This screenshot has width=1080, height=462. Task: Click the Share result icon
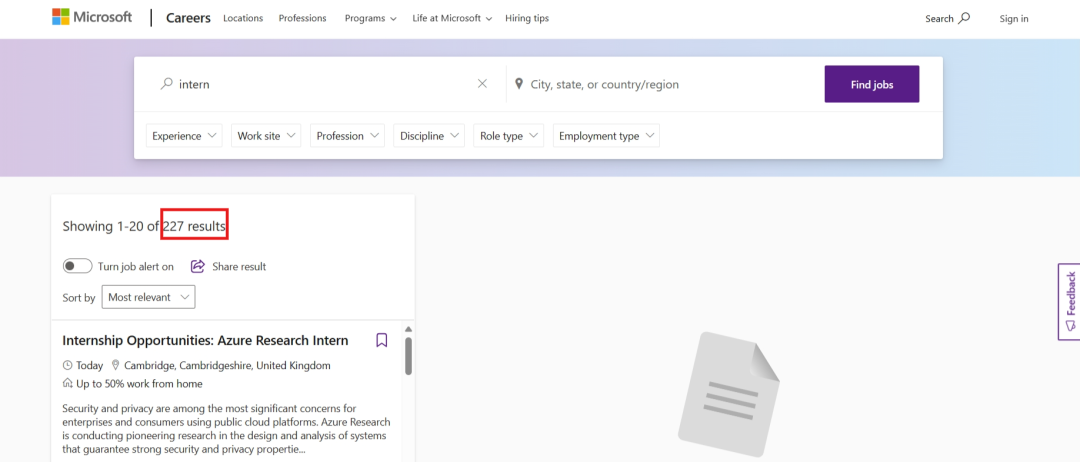198,266
